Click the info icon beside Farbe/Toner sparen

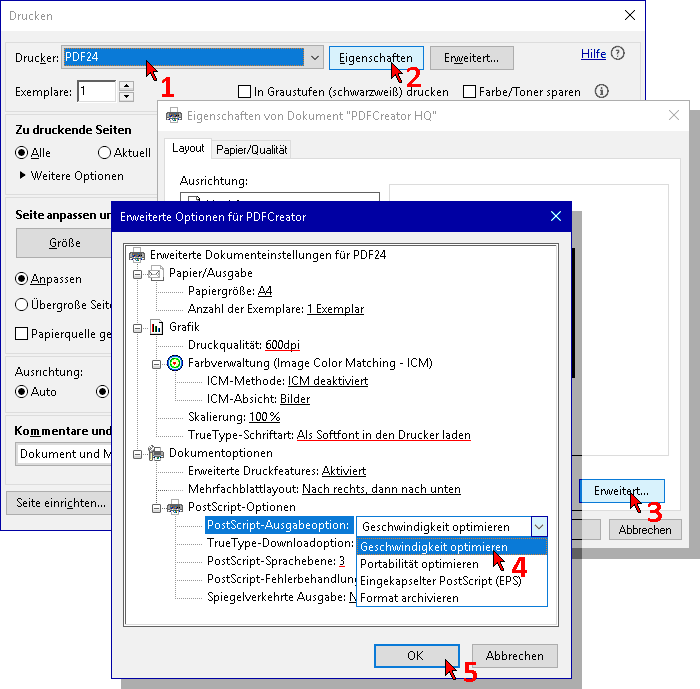(x=601, y=91)
